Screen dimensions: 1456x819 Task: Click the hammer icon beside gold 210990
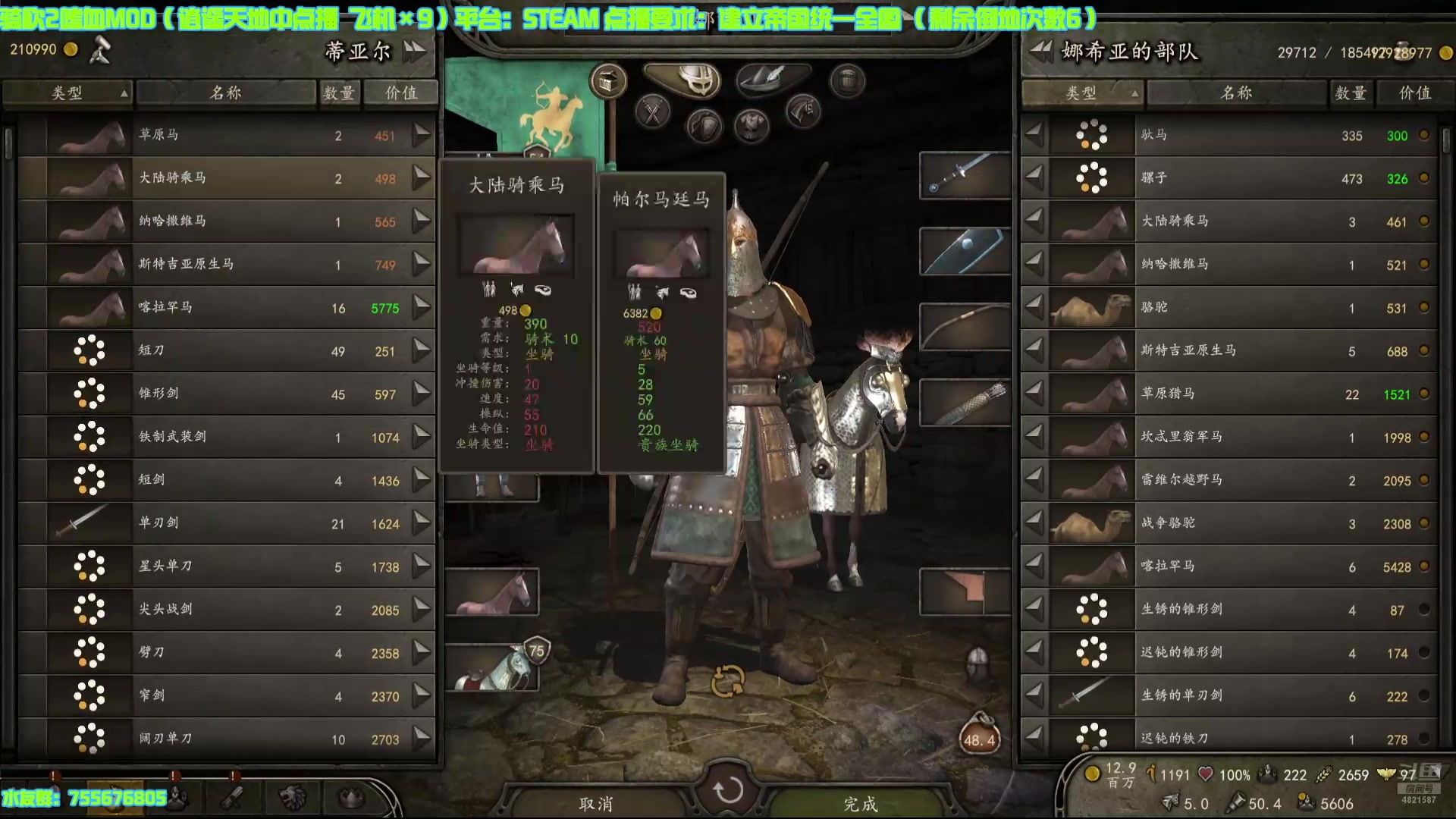[100, 50]
